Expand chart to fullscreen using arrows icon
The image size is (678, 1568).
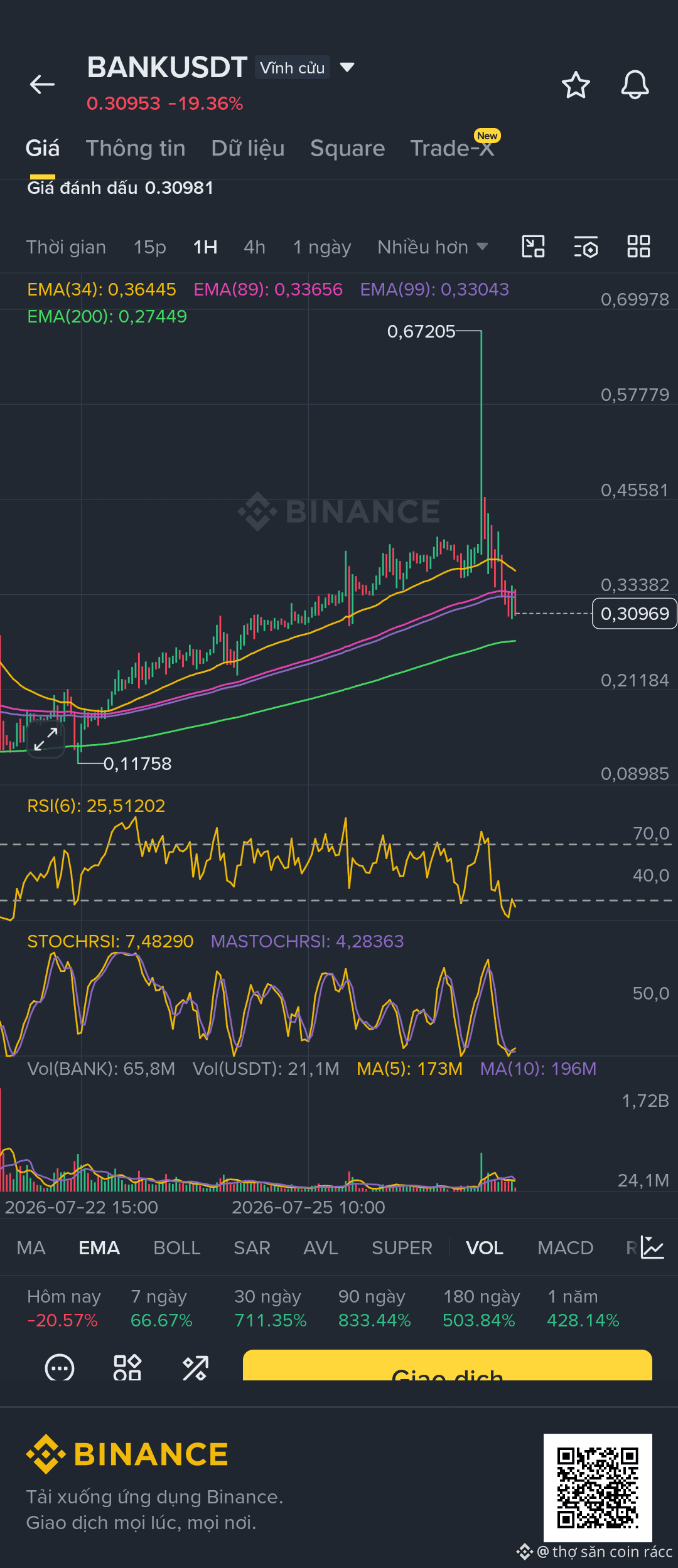(x=46, y=739)
